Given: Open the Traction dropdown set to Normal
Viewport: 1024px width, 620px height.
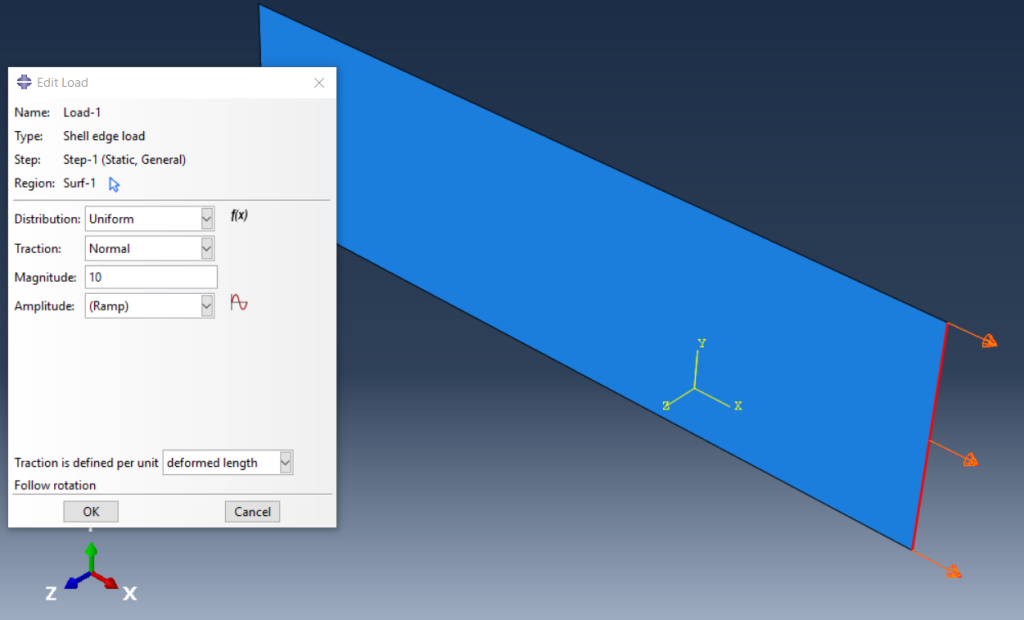Looking at the screenshot, I should pyautogui.click(x=207, y=248).
